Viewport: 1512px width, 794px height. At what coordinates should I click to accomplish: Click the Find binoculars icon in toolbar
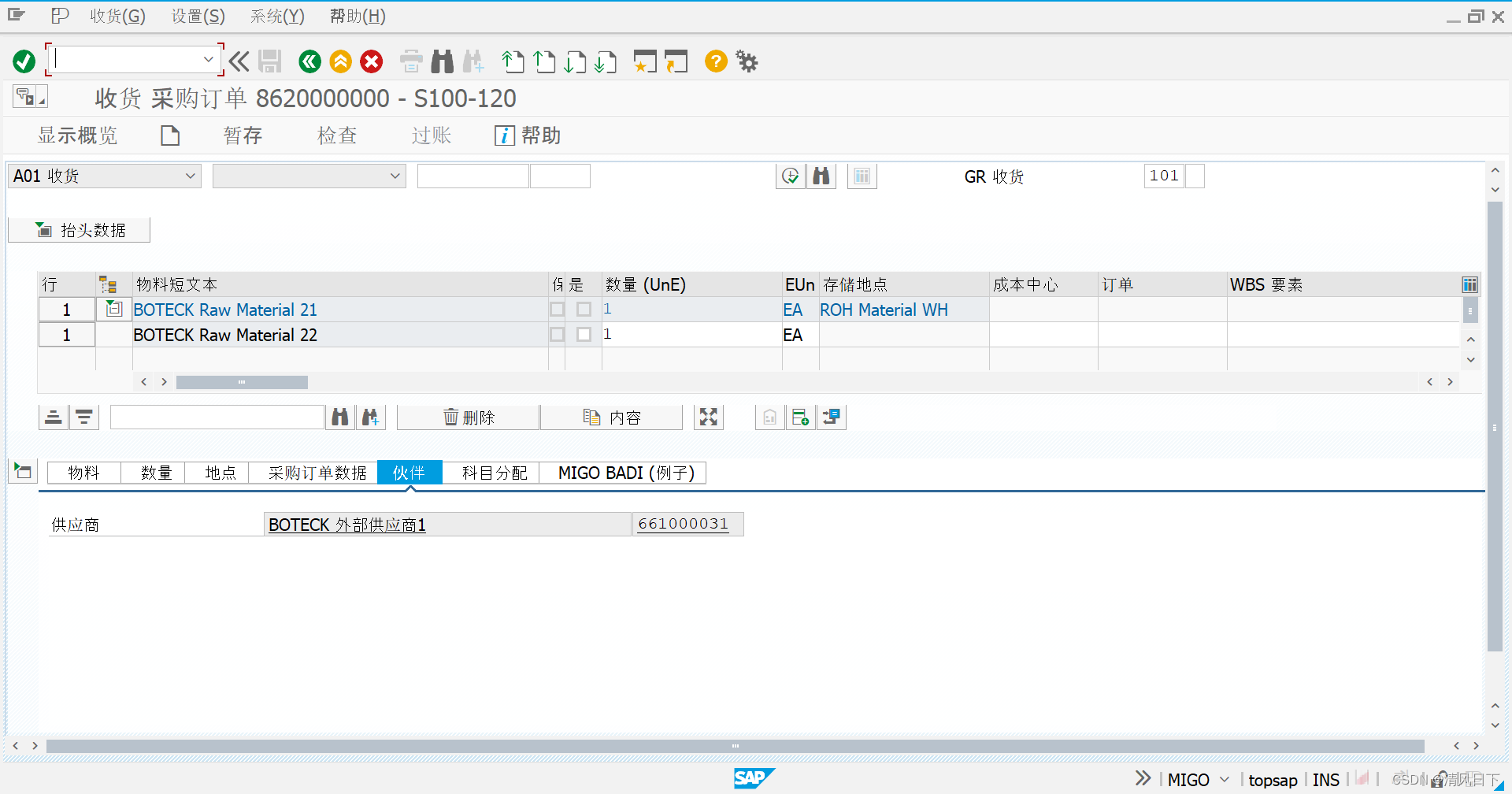pos(442,61)
